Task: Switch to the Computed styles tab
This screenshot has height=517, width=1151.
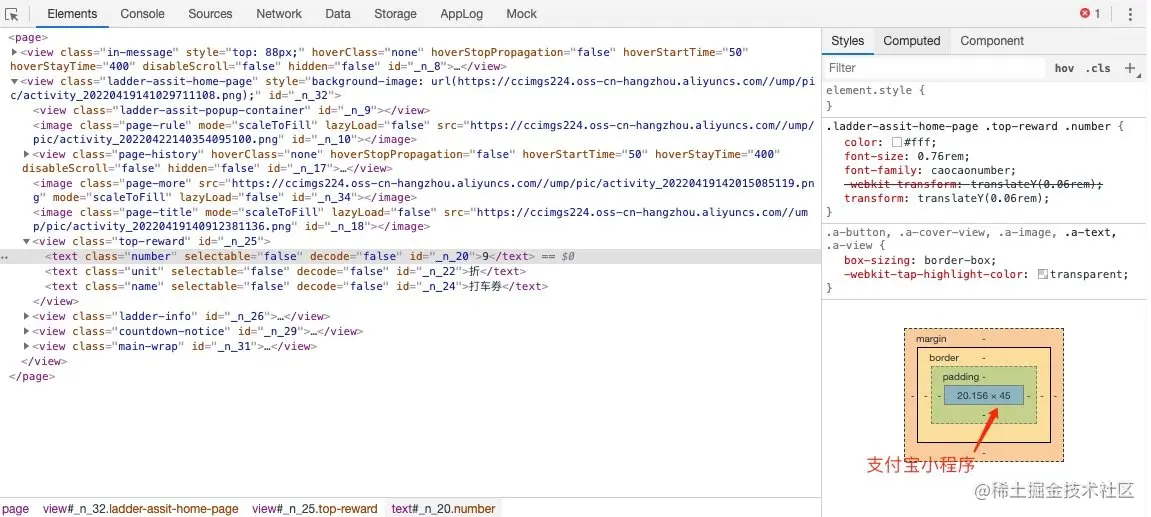Action: (912, 41)
